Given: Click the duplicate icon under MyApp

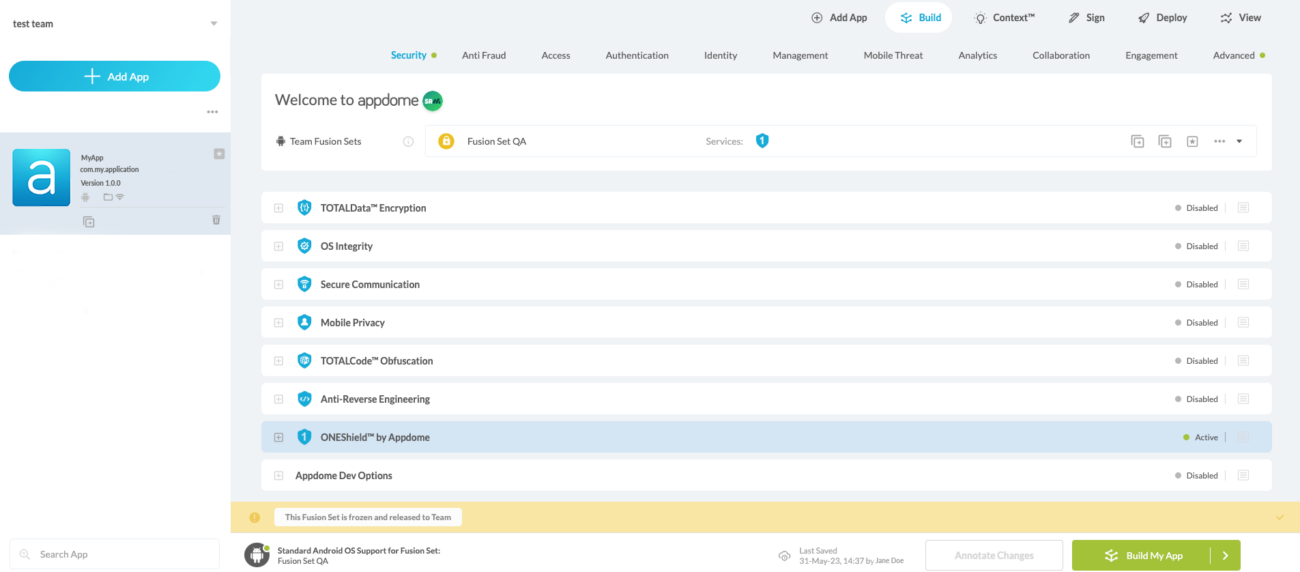Looking at the screenshot, I should coord(88,221).
